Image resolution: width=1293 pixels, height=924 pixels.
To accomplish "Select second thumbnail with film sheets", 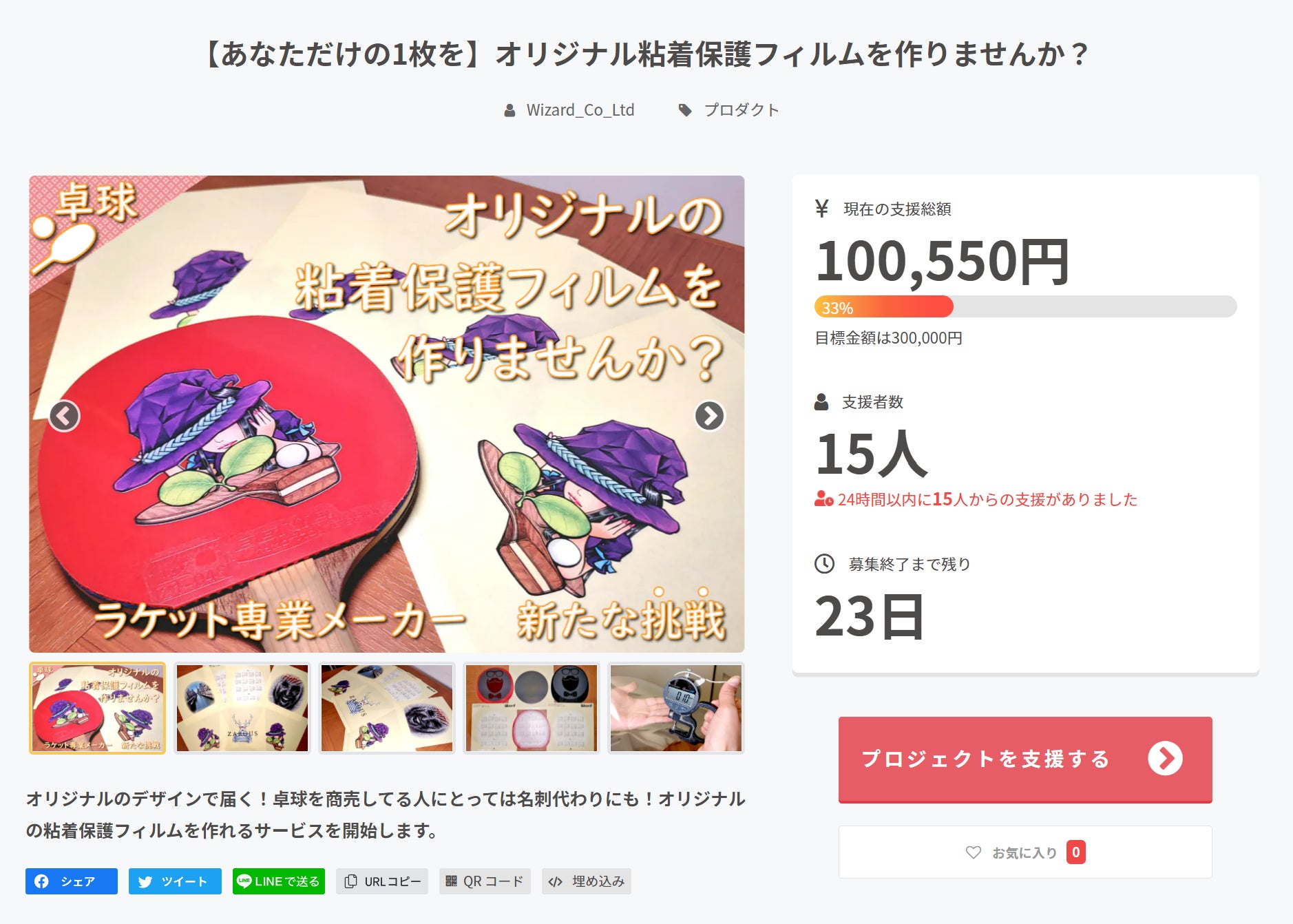I will click(x=242, y=708).
